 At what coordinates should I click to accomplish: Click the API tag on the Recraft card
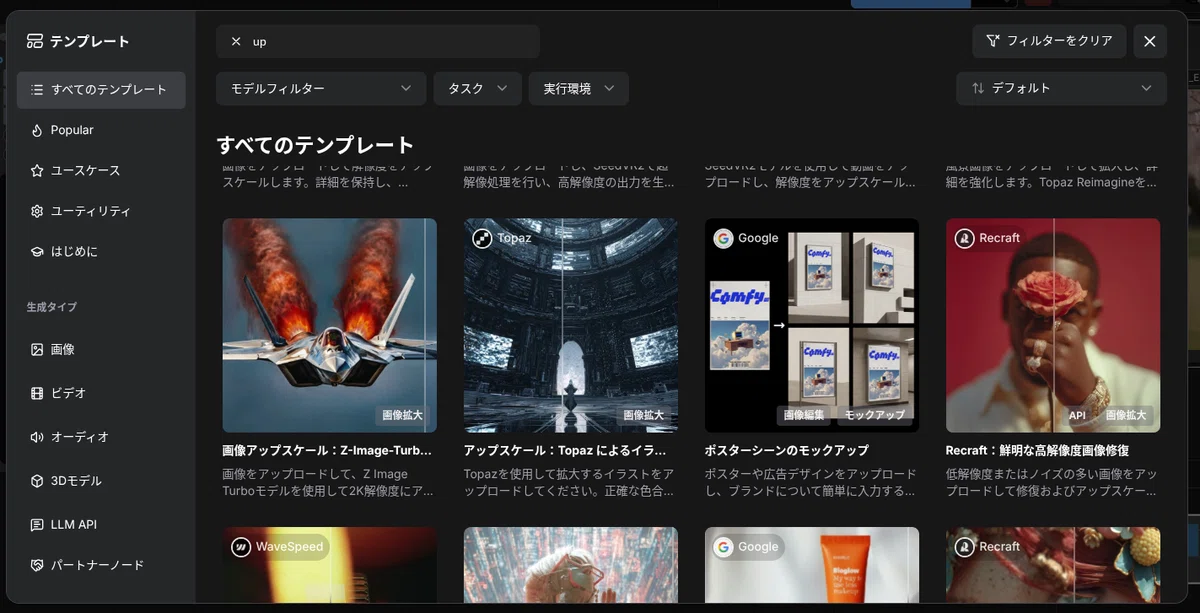[1077, 414]
